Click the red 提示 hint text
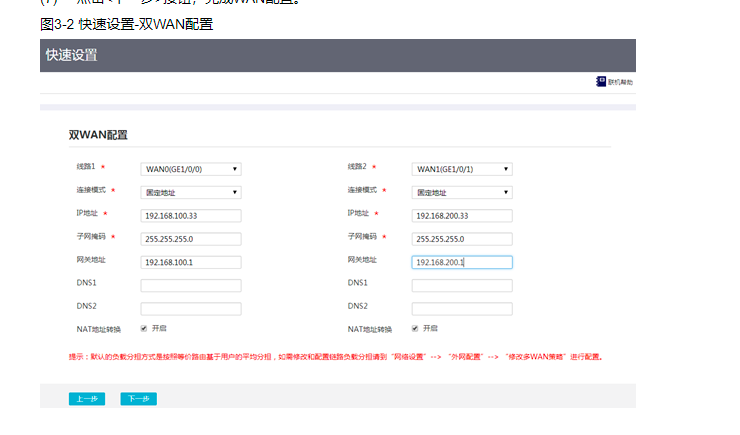 [x=336, y=357]
